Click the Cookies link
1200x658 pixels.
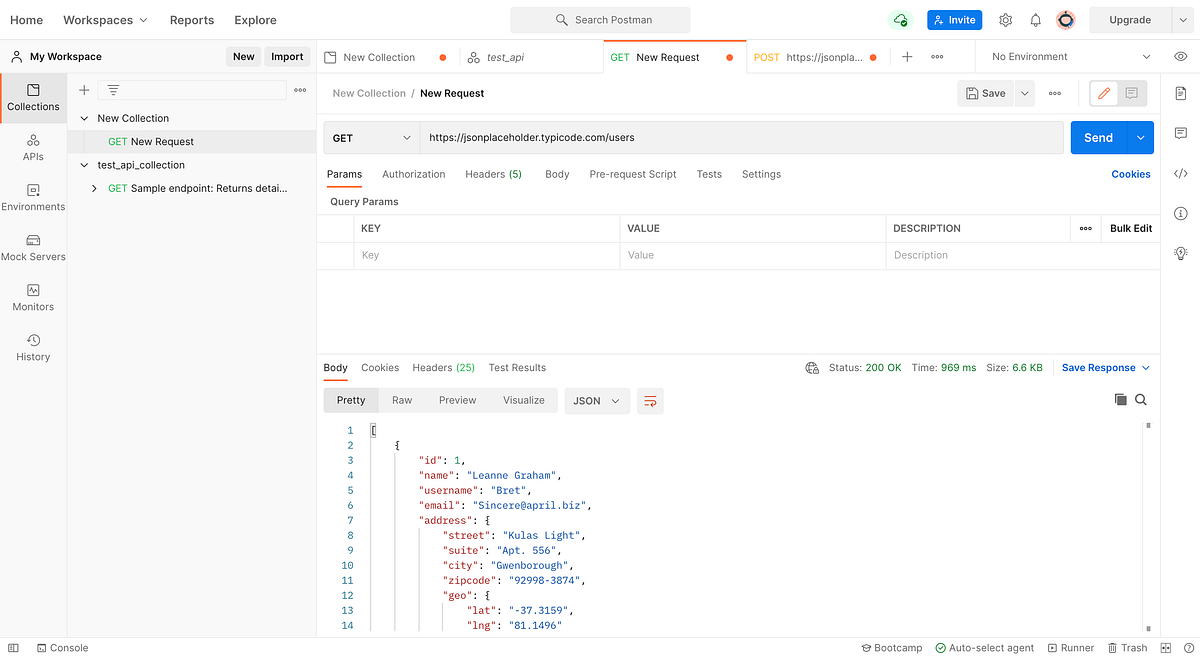point(1131,174)
